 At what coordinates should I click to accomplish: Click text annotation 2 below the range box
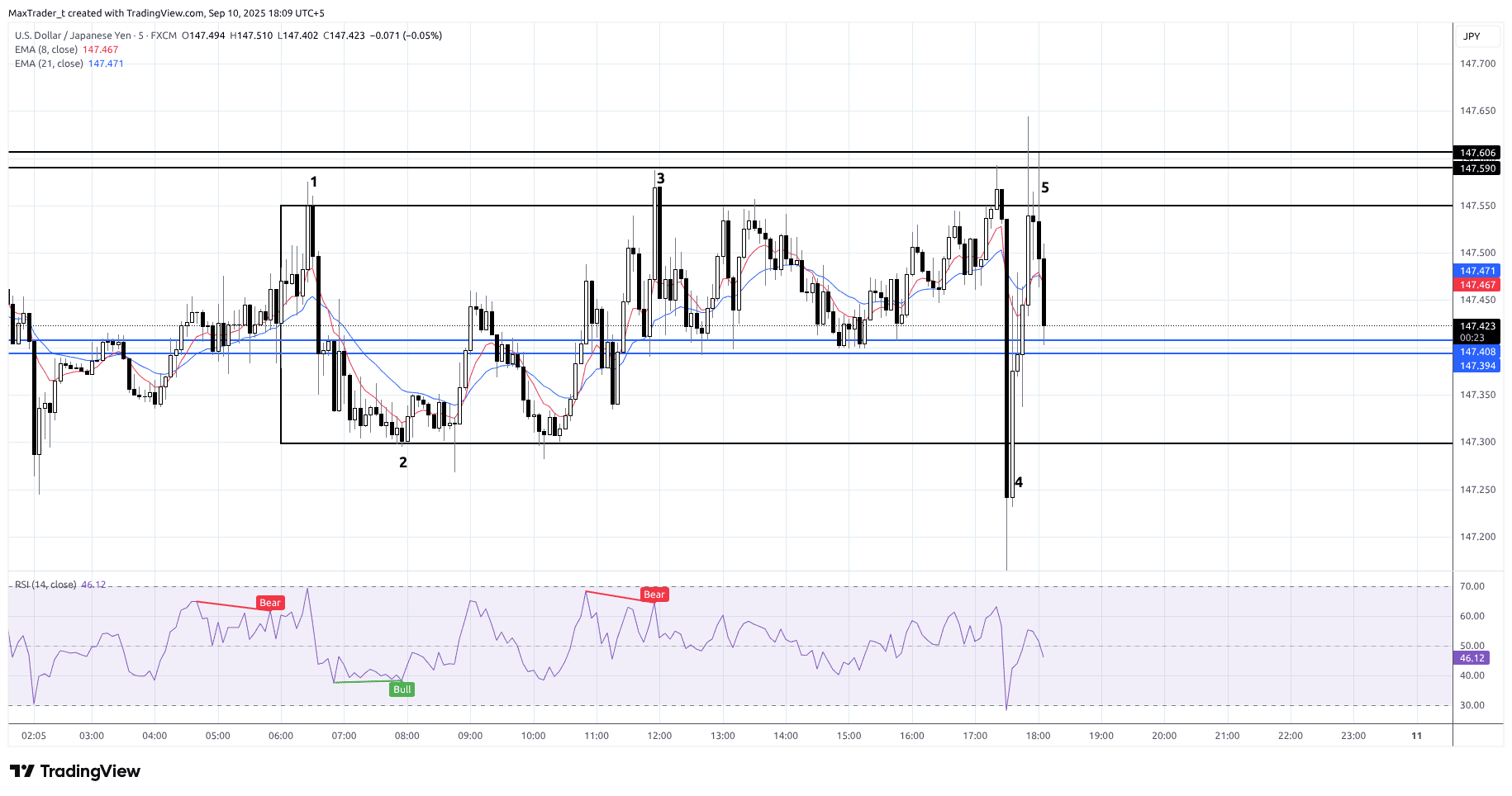pyautogui.click(x=403, y=462)
